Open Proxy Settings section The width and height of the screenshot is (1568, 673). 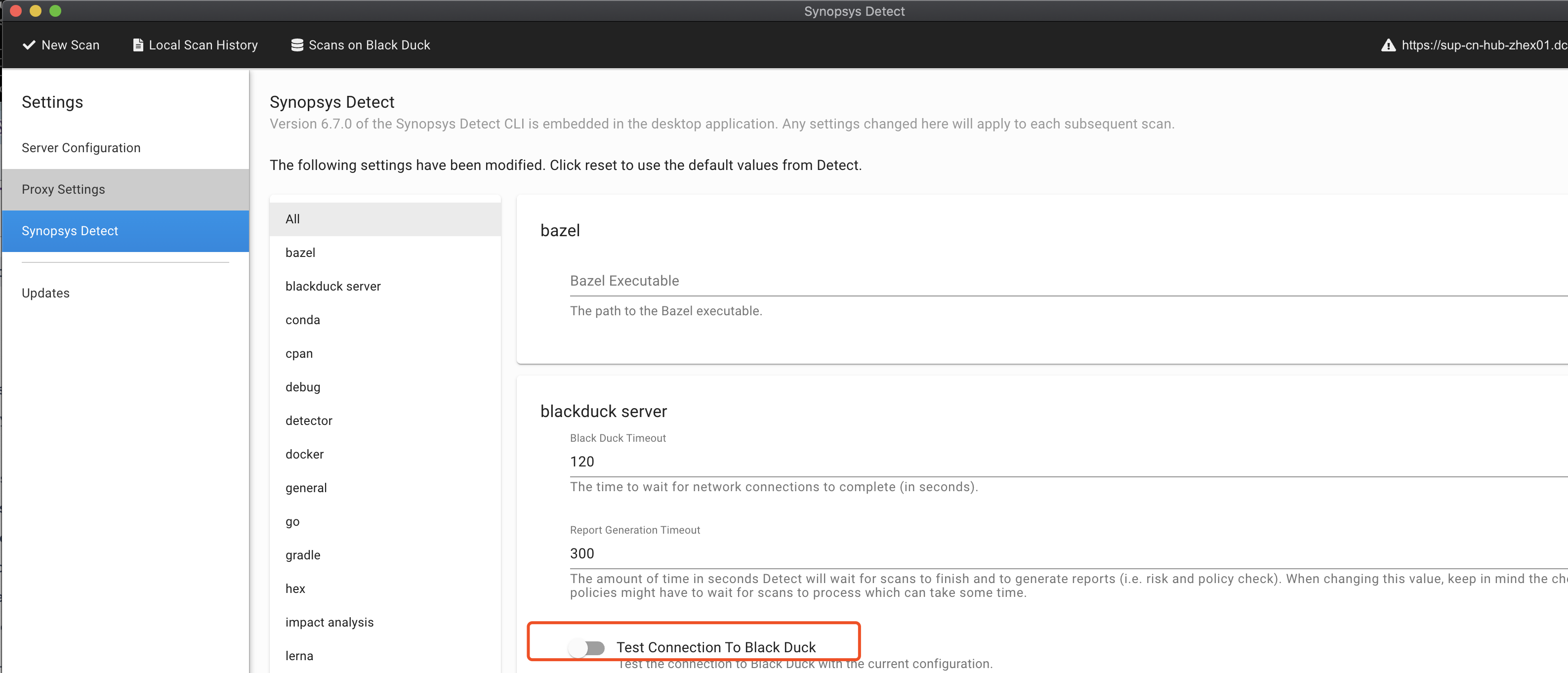tap(63, 189)
